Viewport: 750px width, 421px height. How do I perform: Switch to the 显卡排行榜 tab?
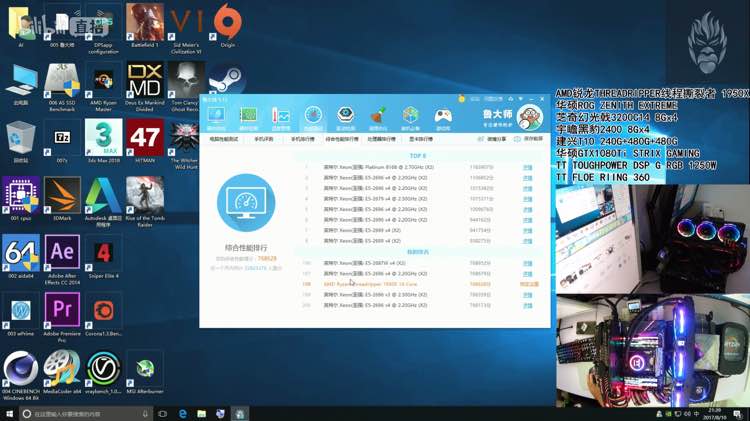421,139
